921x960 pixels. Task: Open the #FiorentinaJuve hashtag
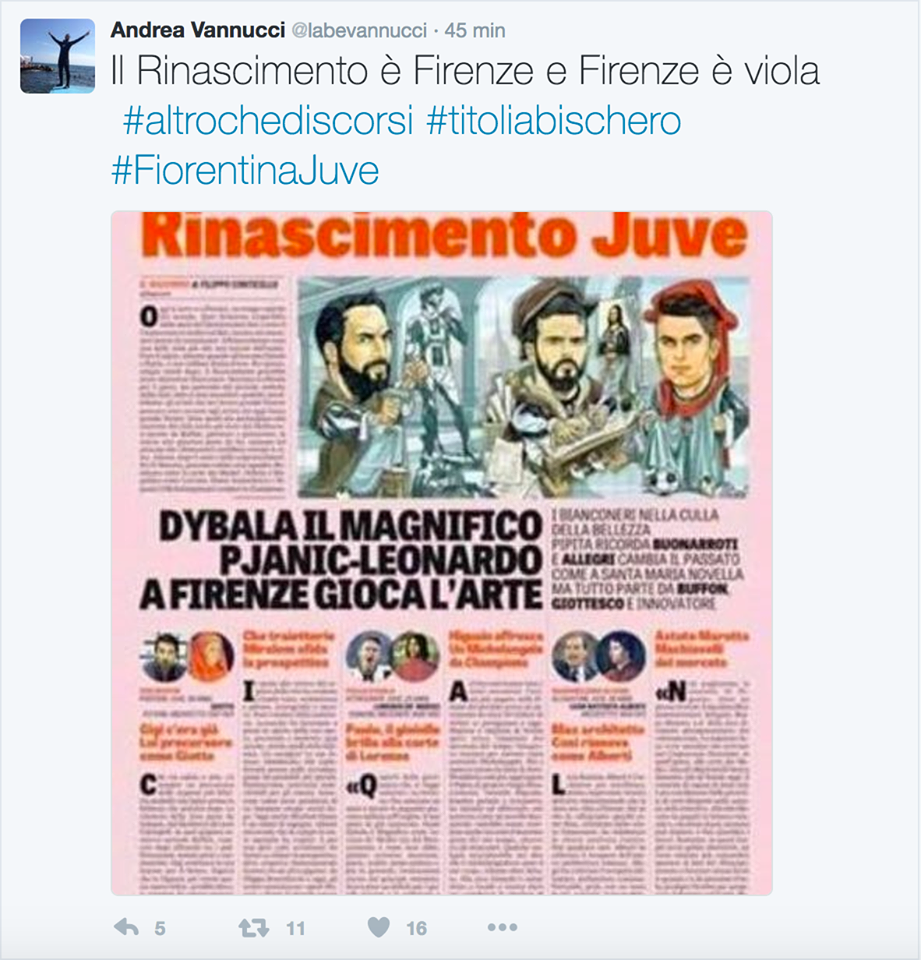click(x=245, y=170)
